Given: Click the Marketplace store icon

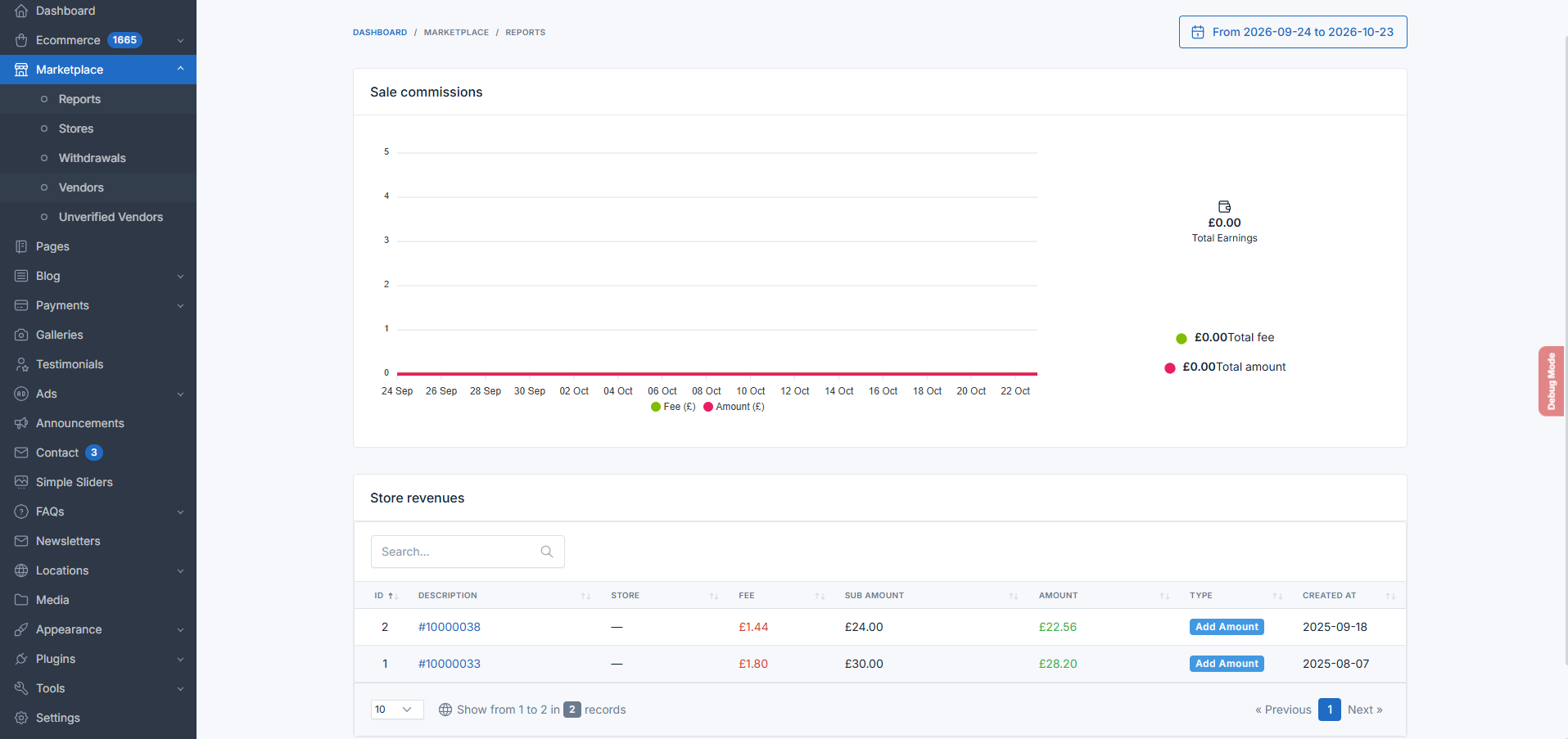Looking at the screenshot, I should [21, 70].
